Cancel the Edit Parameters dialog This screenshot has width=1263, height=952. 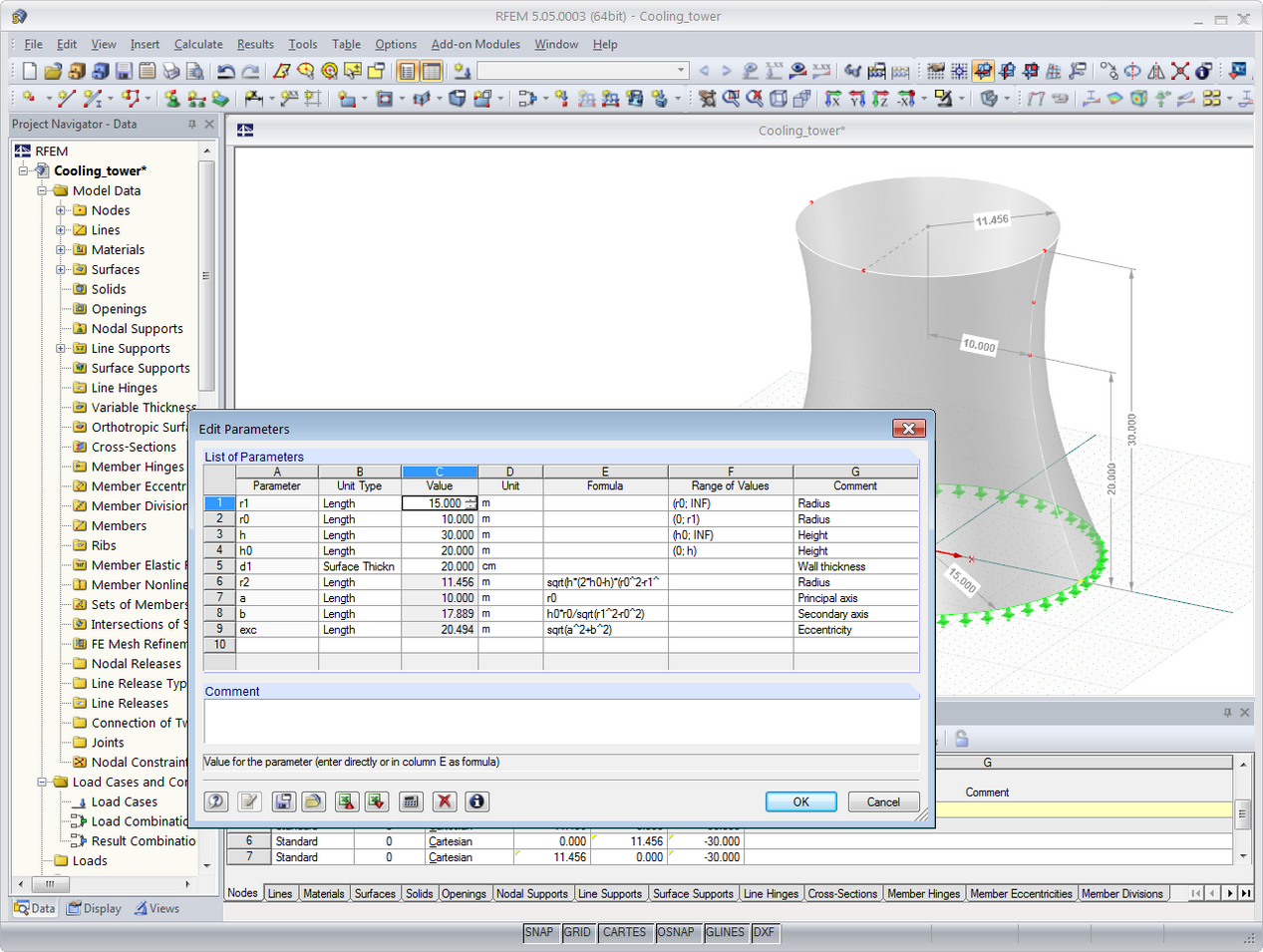coord(883,801)
